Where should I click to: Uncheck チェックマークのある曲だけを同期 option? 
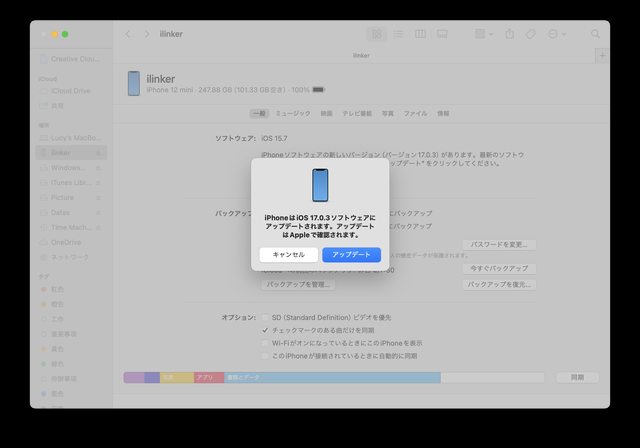tap(265, 330)
